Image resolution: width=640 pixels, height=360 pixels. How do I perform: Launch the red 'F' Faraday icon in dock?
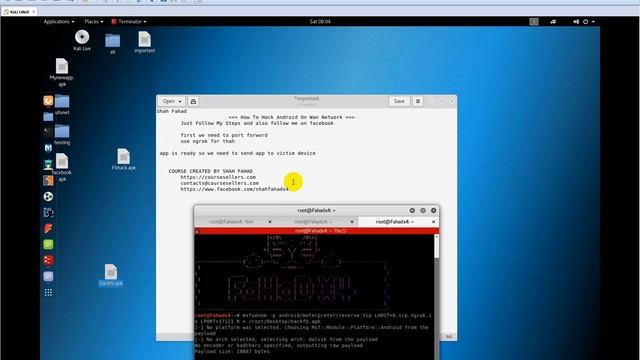(48, 228)
